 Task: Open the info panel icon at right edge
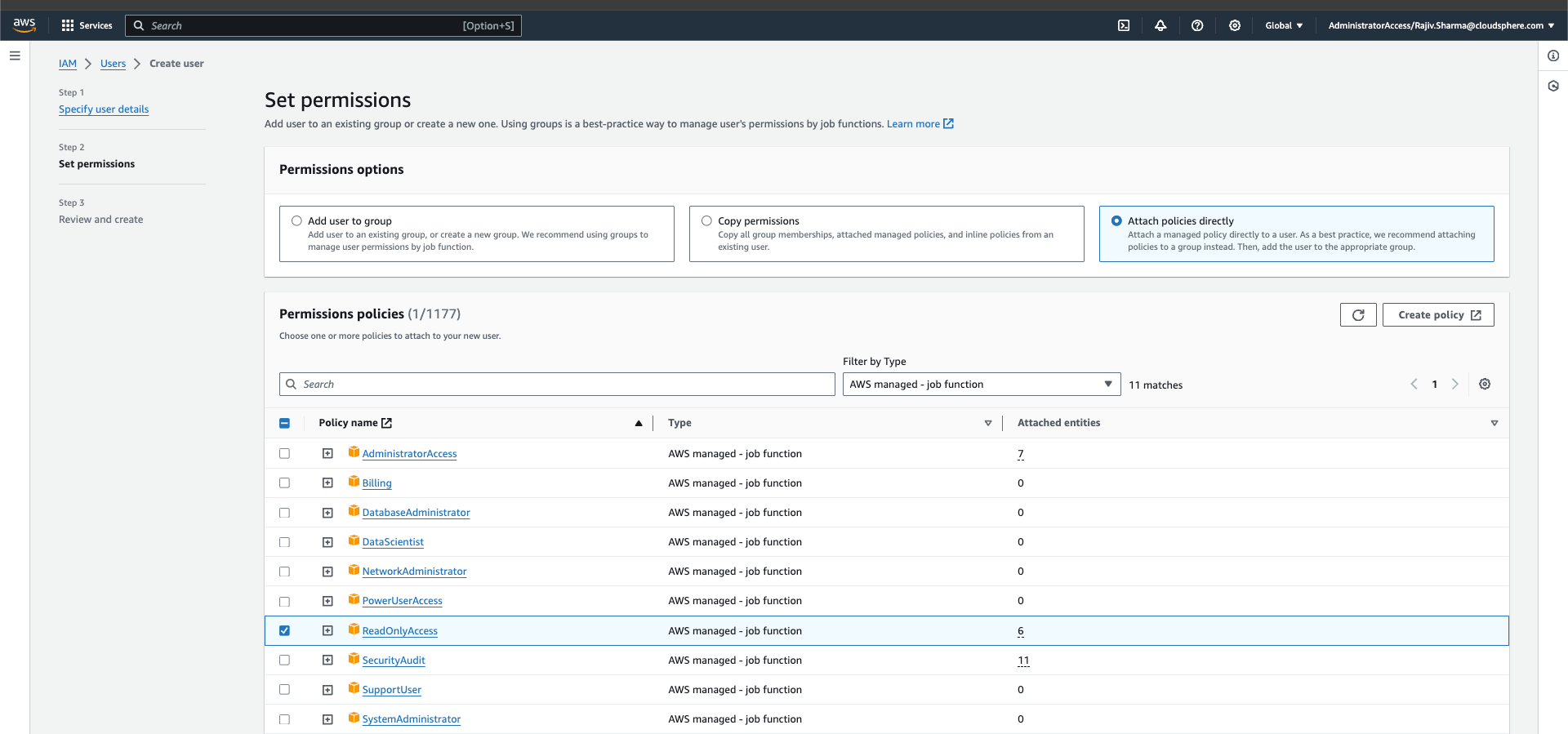1553,56
